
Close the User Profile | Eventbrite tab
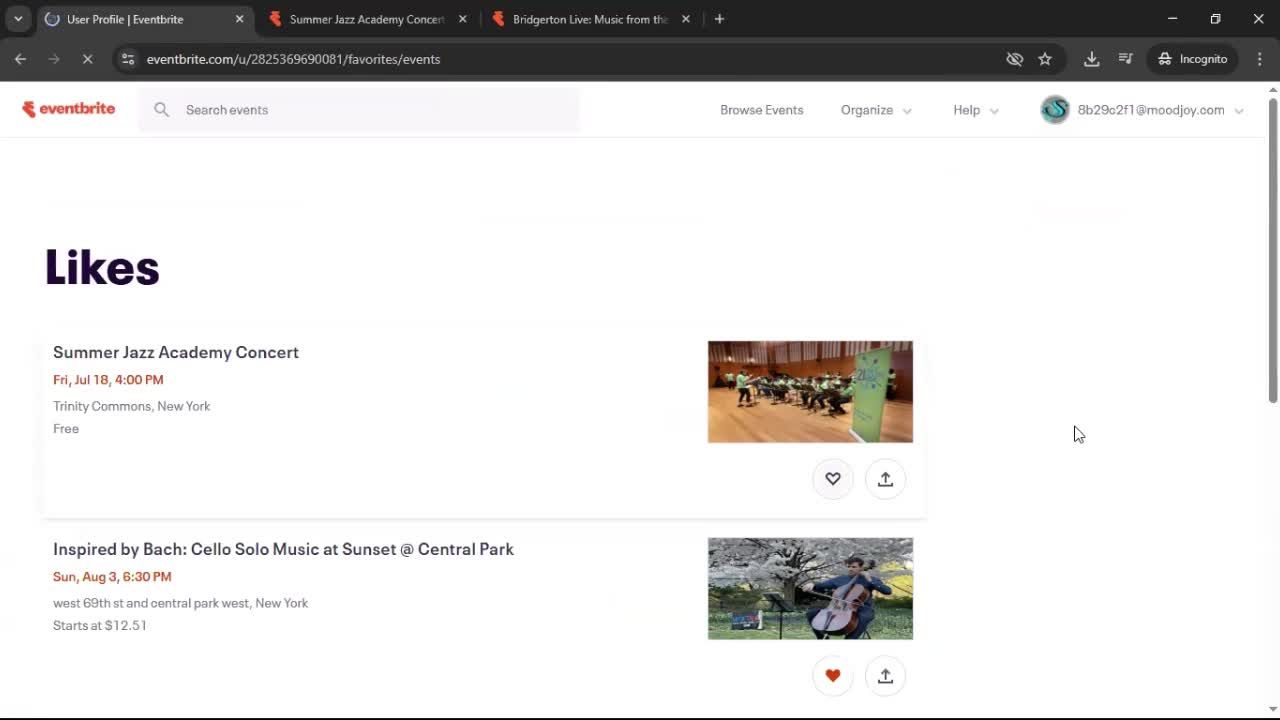[239, 19]
